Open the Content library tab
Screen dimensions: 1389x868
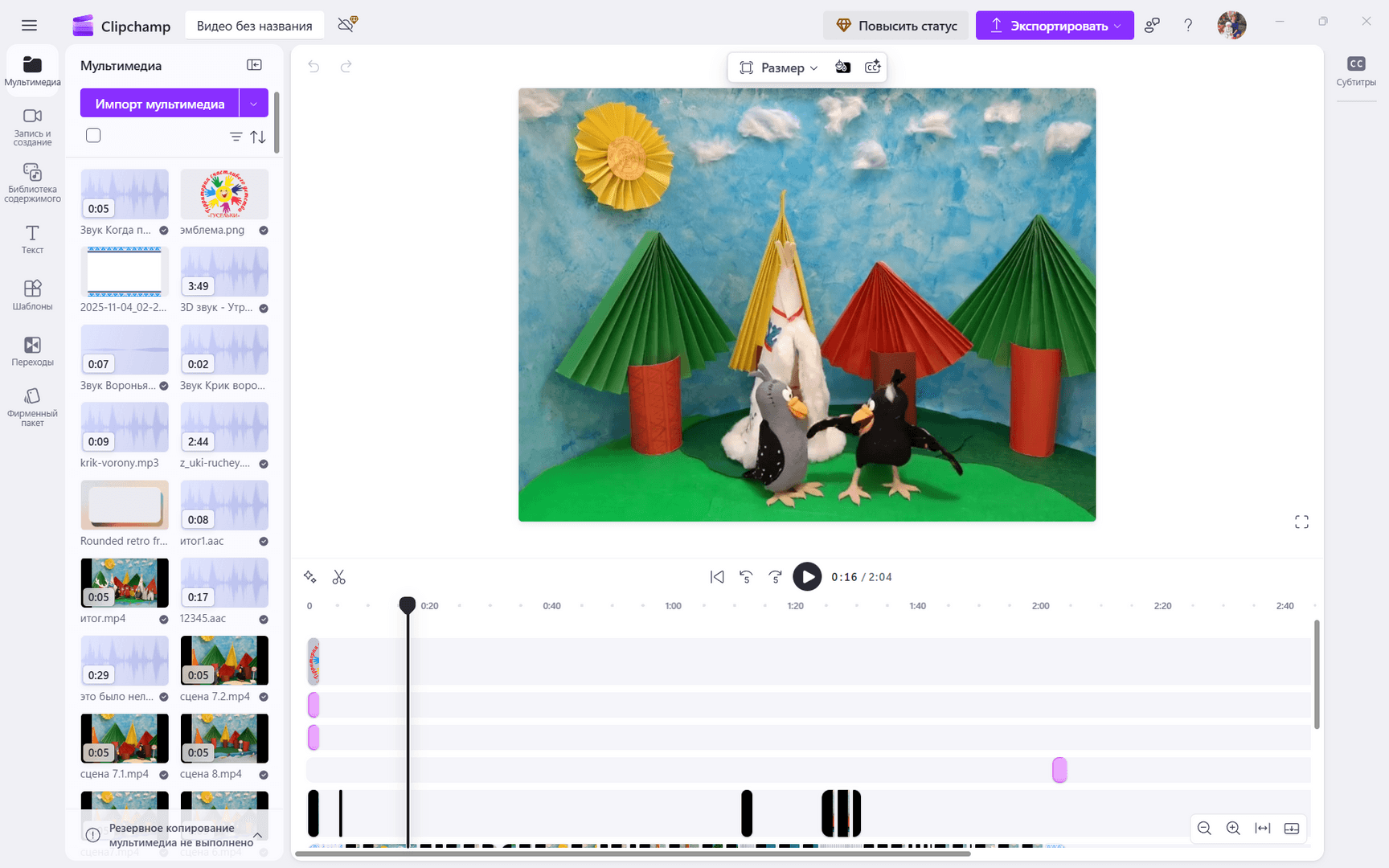pyautogui.click(x=32, y=182)
